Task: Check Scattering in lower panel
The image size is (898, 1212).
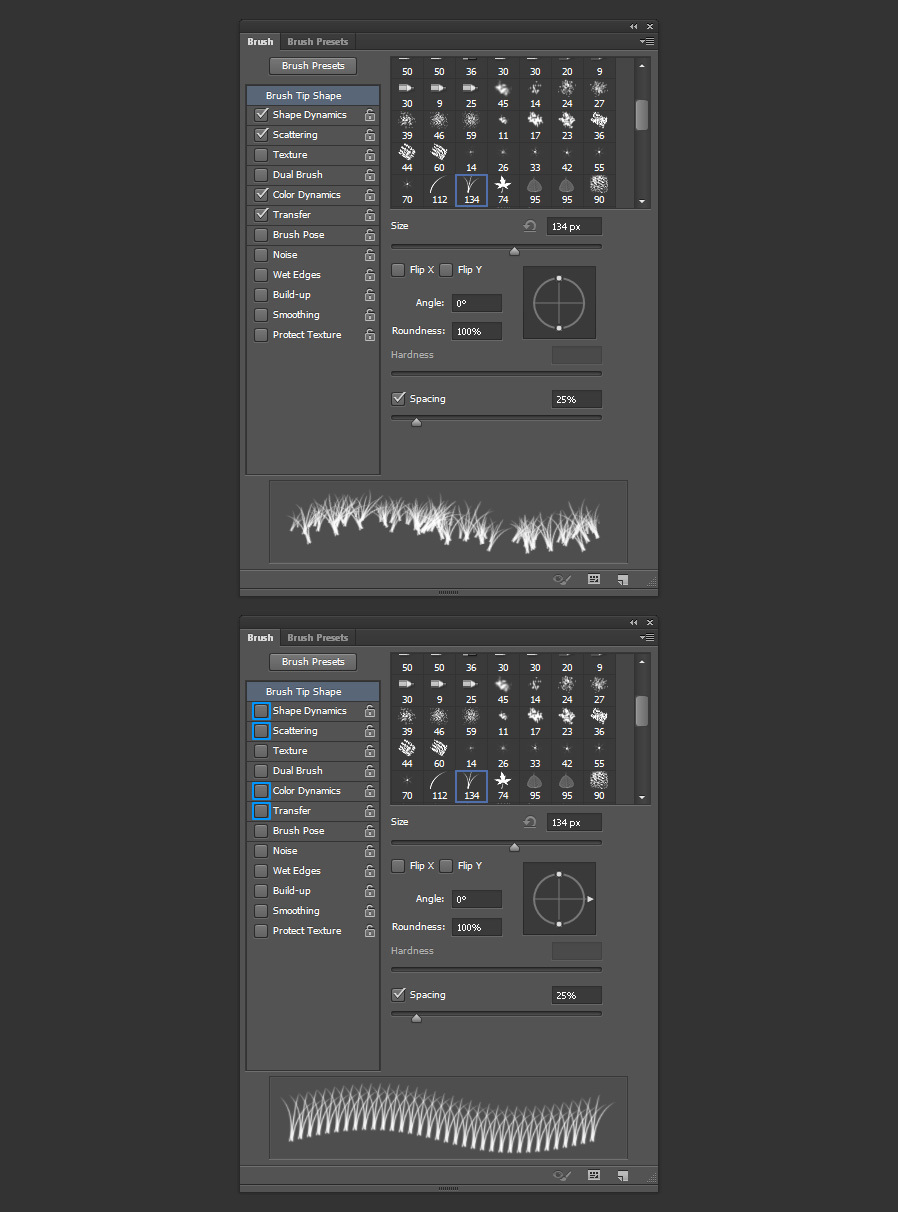Action: [x=261, y=731]
